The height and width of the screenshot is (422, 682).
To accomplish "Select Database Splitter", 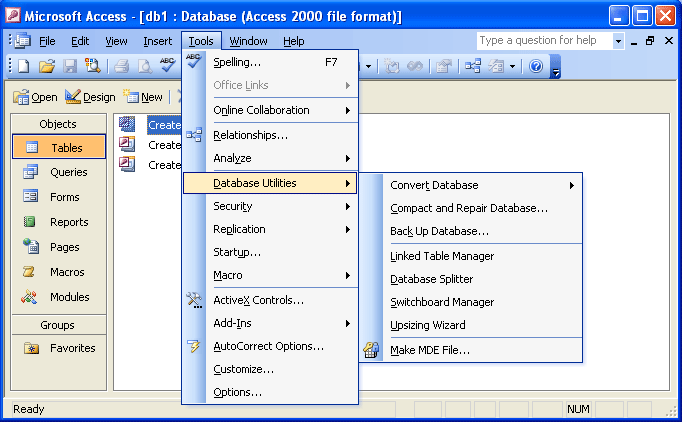I will coord(471,279).
